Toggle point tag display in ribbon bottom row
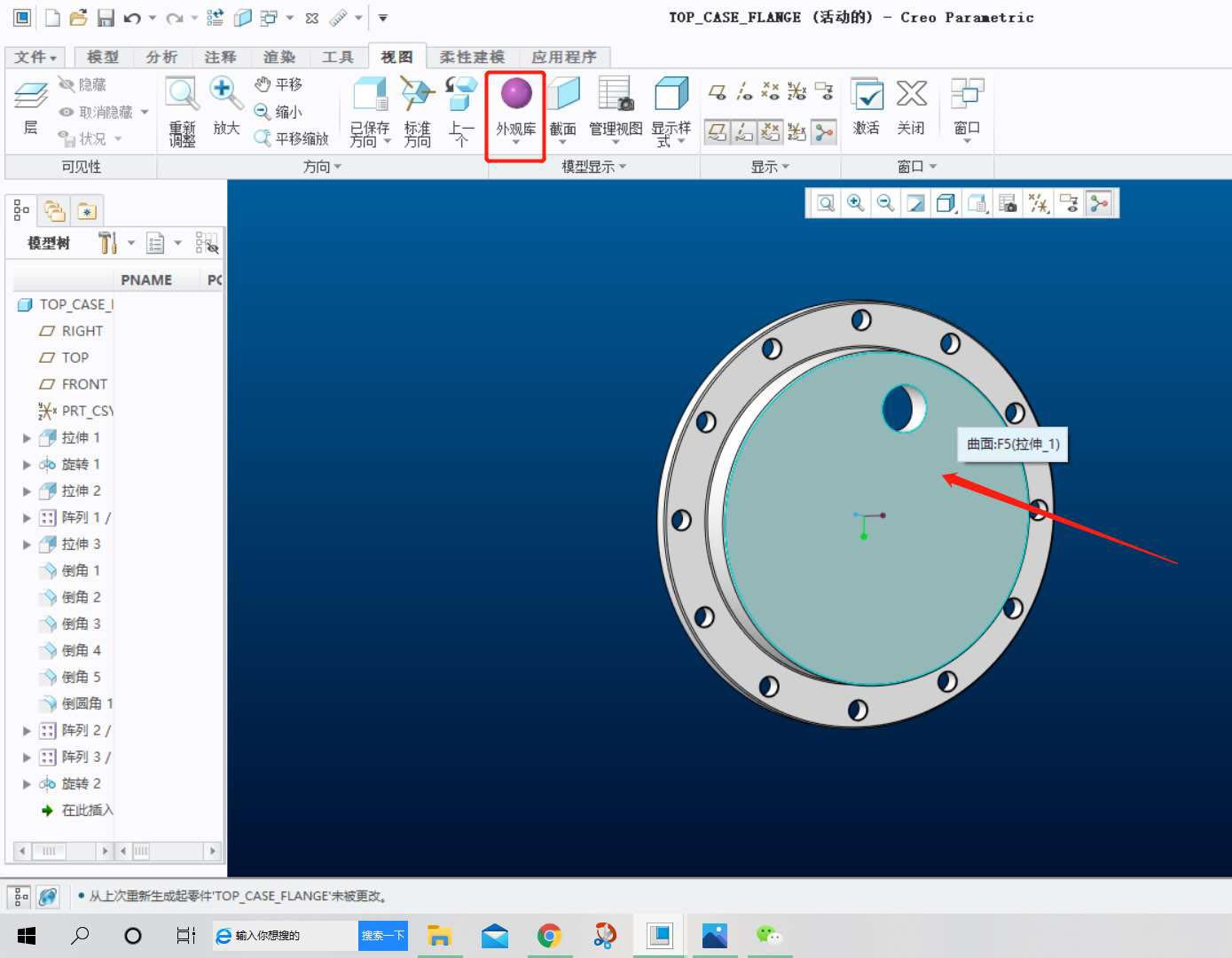The height and width of the screenshot is (958, 1232). point(770,132)
